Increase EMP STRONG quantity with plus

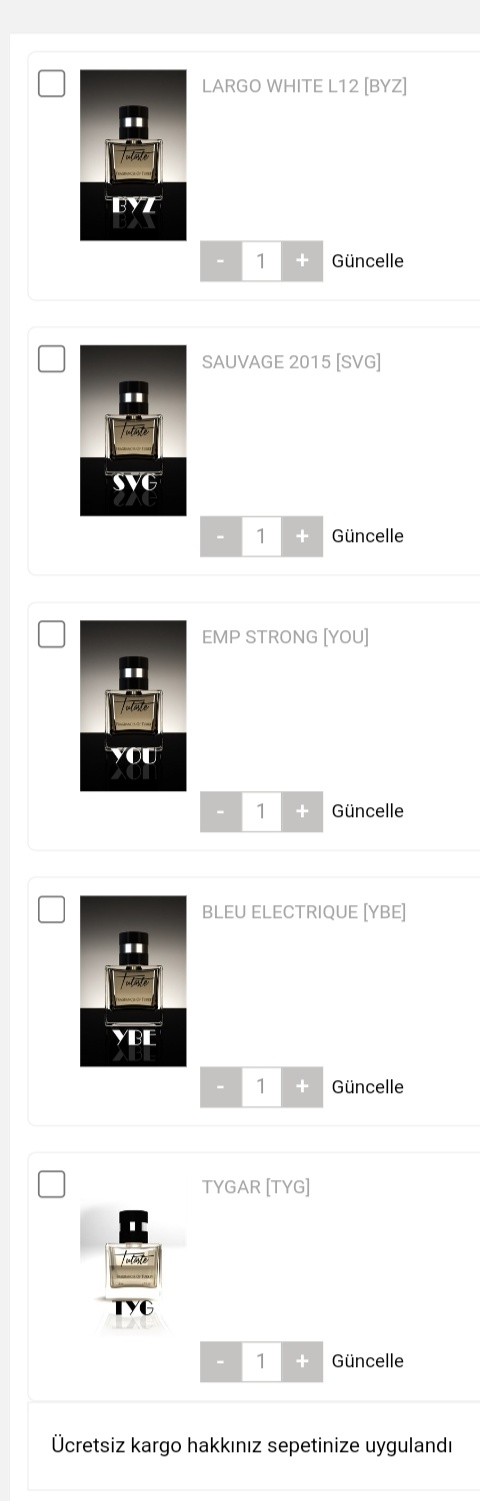tap(302, 811)
